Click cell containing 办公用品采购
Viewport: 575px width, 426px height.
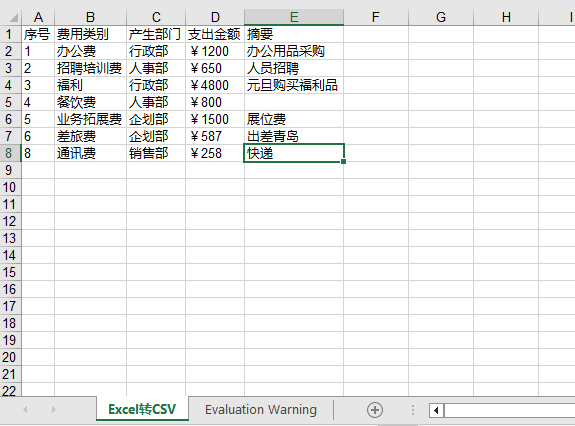294,51
